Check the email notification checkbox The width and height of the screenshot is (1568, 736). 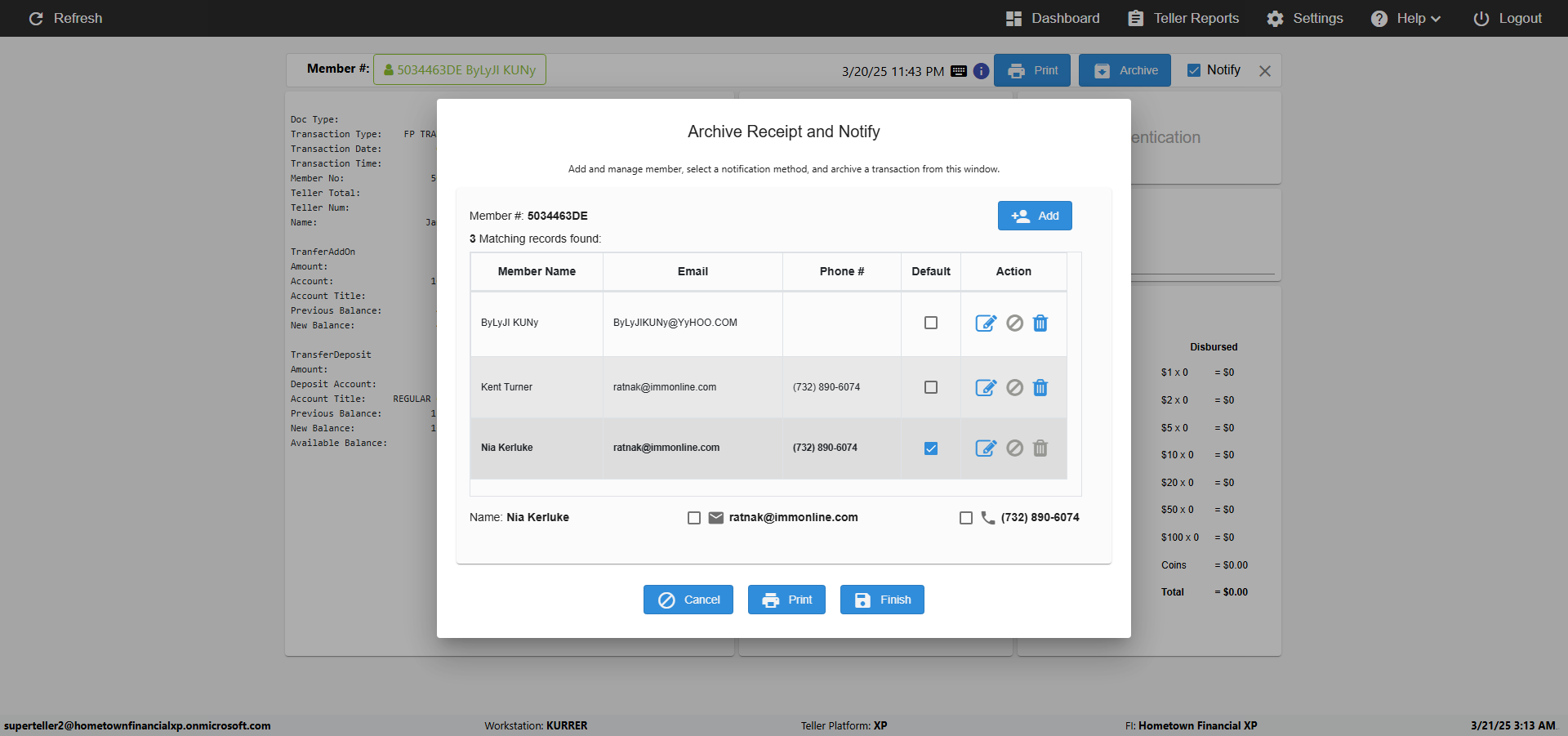click(694, 518)
